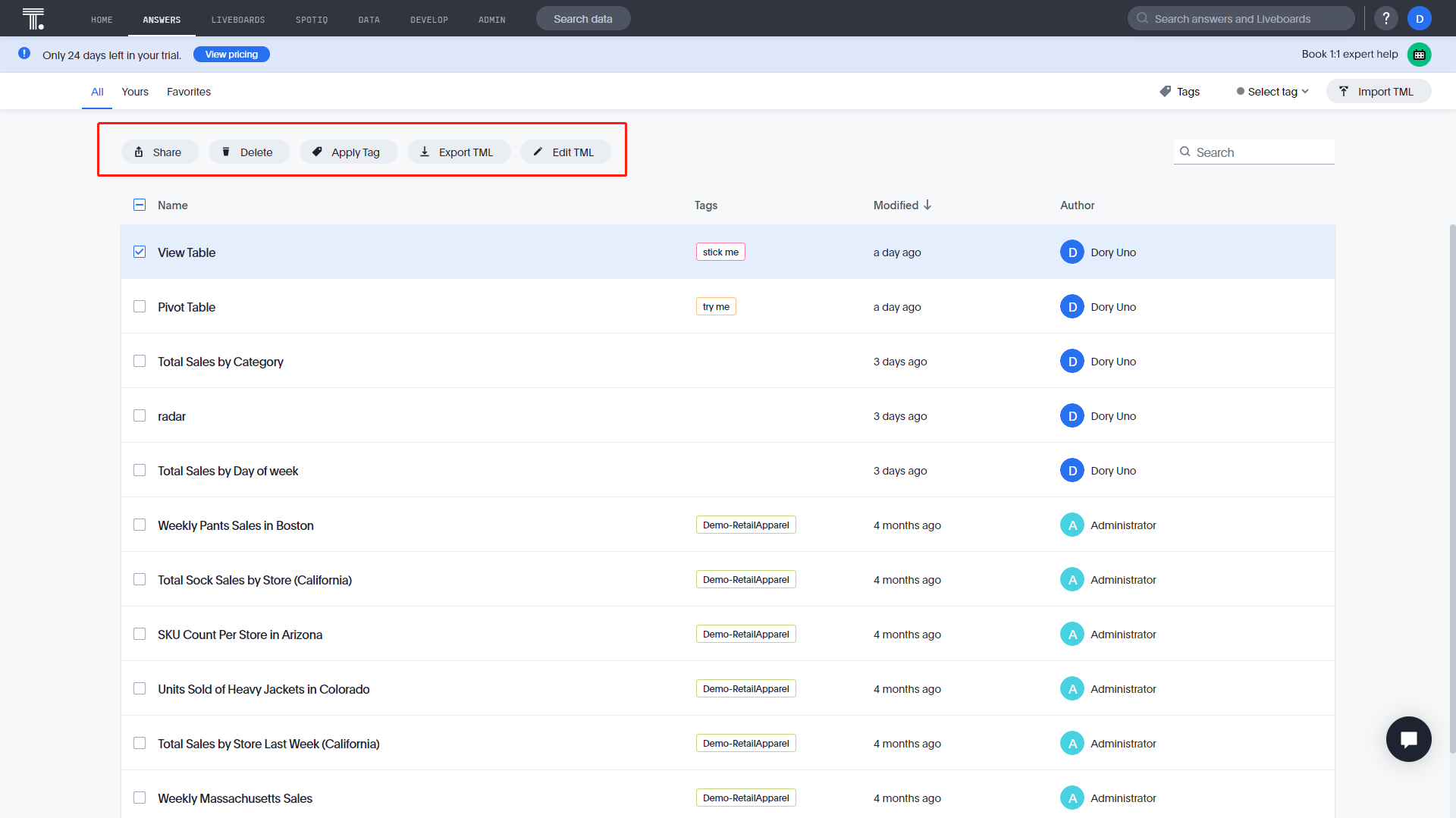The height and width of the screenshot is (818, 1456).
Task: Select the Delete trash icon
Action: [226, 152]
